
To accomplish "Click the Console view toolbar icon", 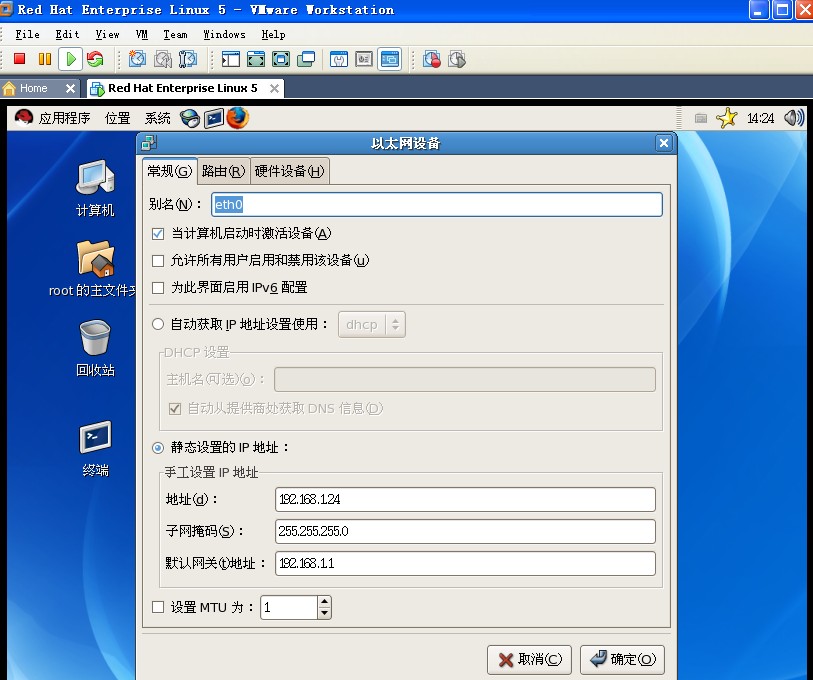I will [390, 59].
